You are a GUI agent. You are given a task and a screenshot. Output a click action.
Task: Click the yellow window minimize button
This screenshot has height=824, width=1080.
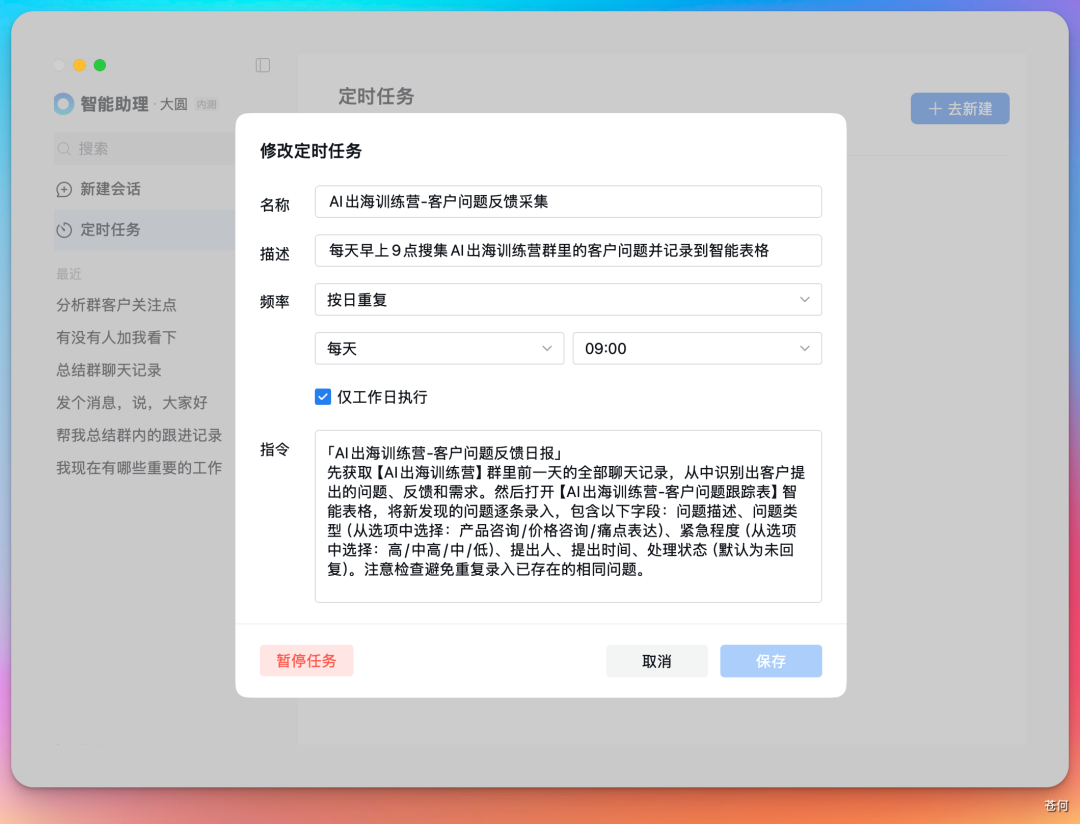pyautogui.click(x=80, y=65)
